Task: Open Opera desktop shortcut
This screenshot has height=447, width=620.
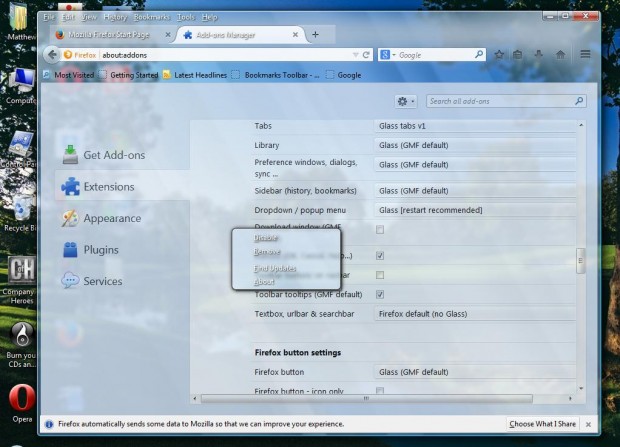Action: (22, 403)
